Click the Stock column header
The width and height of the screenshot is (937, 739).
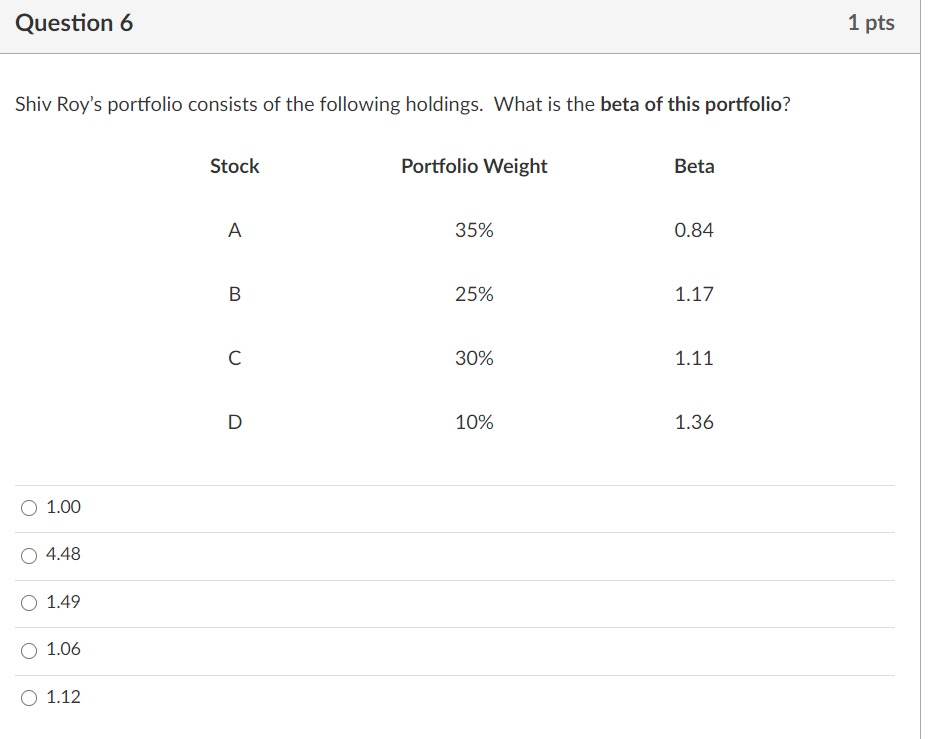pos(234,166)
